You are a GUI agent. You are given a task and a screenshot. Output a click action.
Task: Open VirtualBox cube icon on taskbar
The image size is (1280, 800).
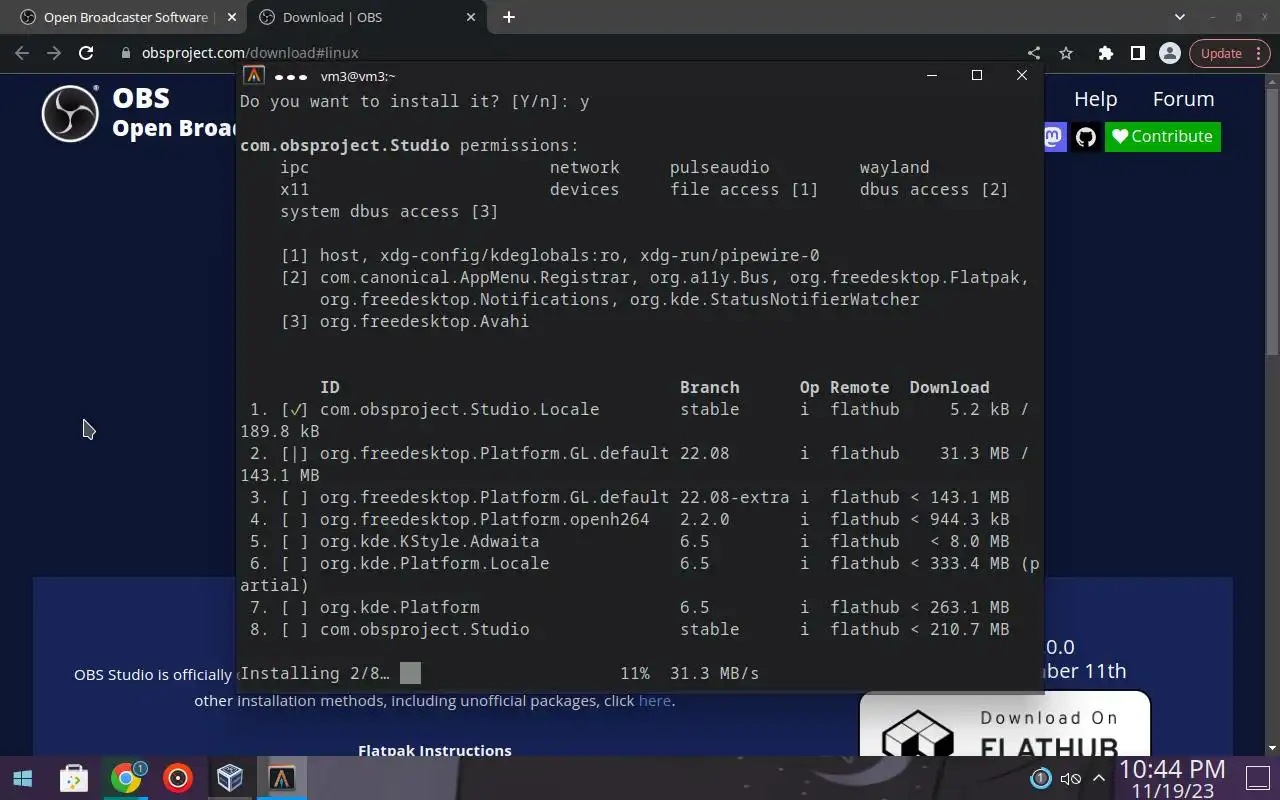(x=230, y=778)
